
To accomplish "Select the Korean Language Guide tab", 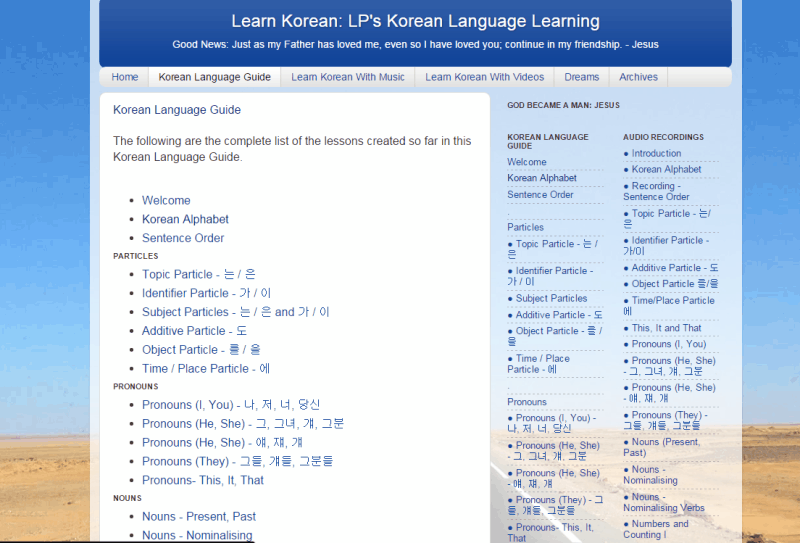I will coord(214,77).
